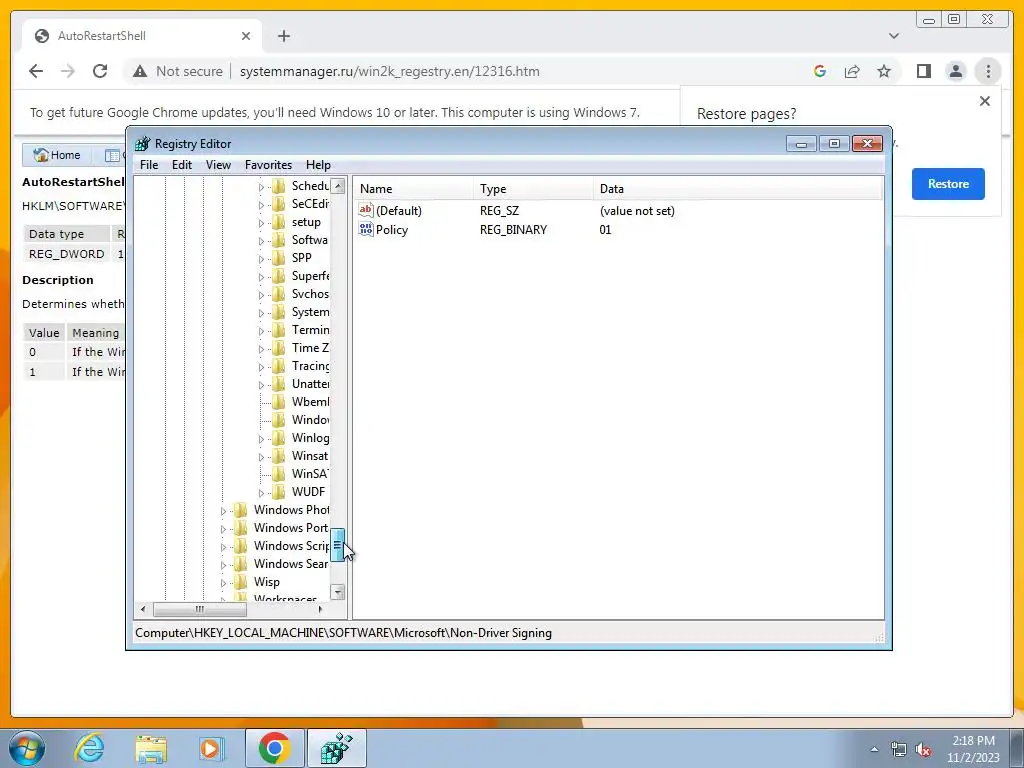
Task: Expand the Tracing registry key
Action: point(261,367)
